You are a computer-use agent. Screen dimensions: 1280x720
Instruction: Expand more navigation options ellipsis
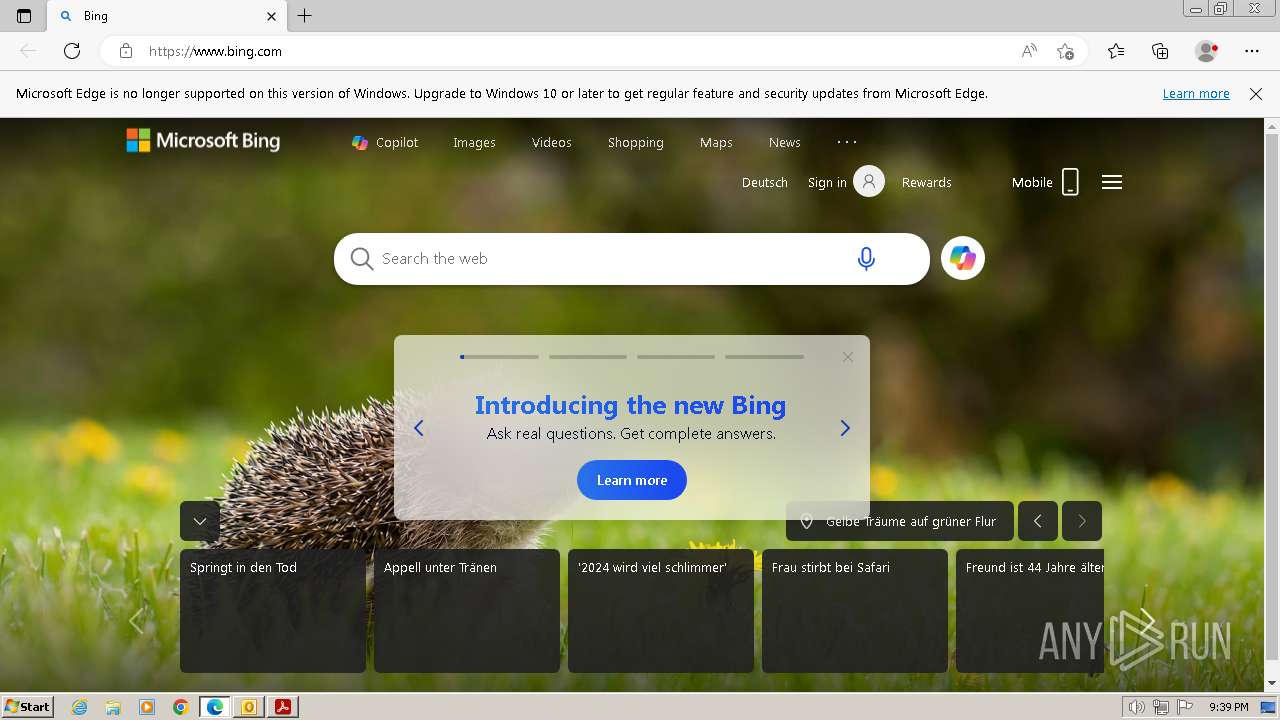click(847, 142)
